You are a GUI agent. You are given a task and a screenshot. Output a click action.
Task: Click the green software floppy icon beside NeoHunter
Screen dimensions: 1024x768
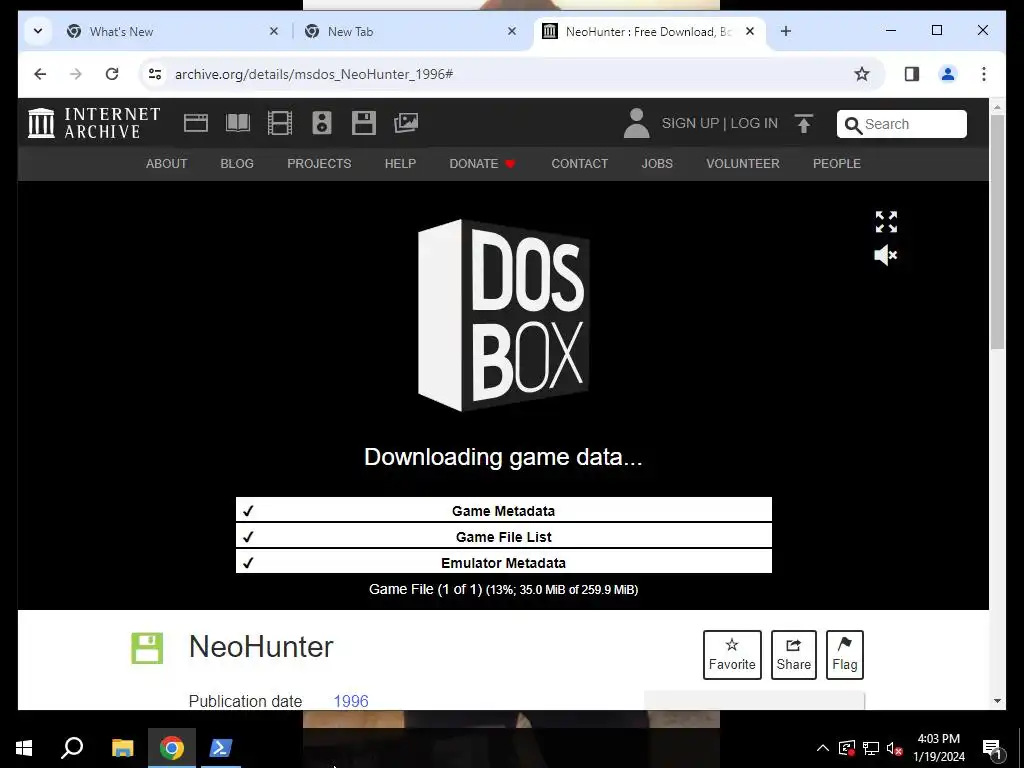(x=147, y=648)
